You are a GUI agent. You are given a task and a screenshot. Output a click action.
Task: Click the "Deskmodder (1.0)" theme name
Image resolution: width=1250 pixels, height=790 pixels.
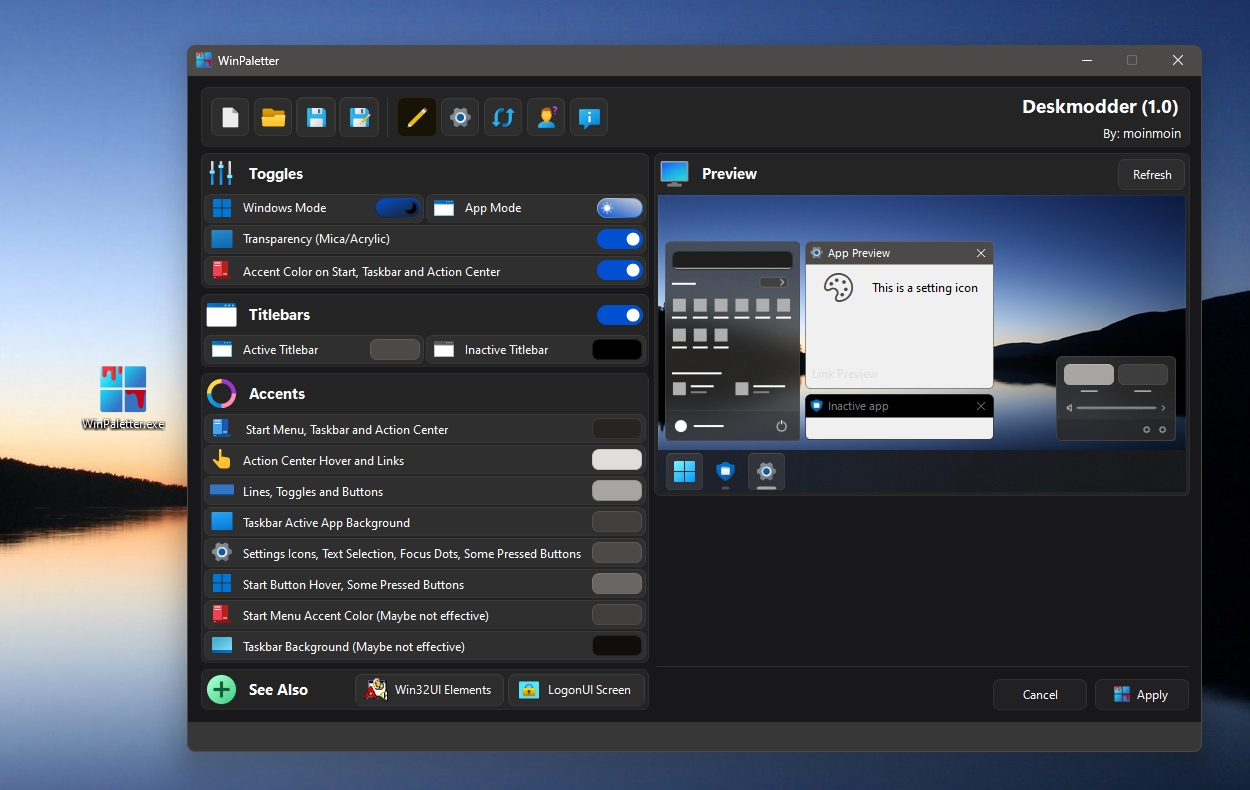coord(1100,107)
